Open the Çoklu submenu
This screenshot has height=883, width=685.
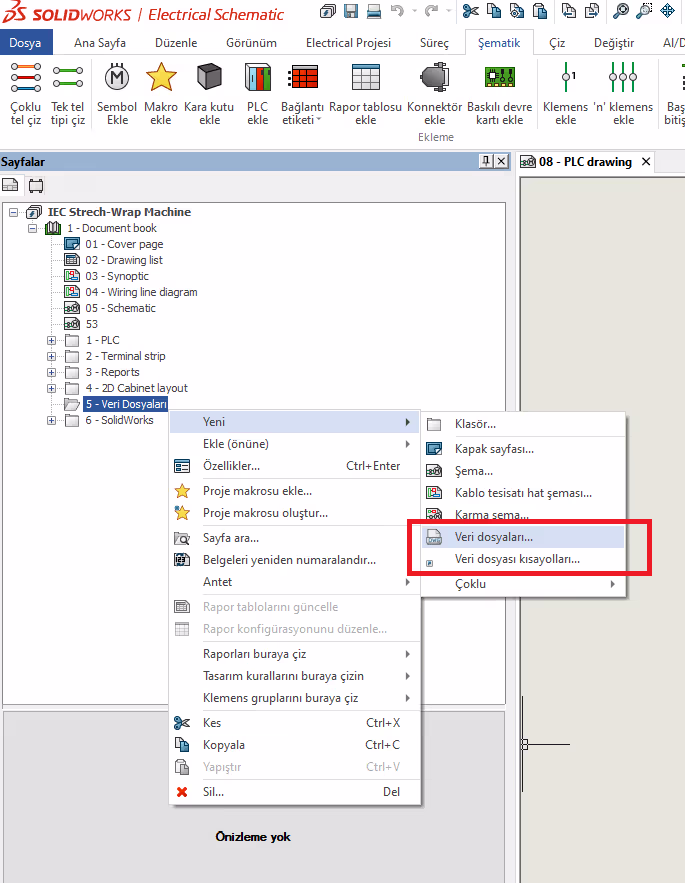click(523, 584)
